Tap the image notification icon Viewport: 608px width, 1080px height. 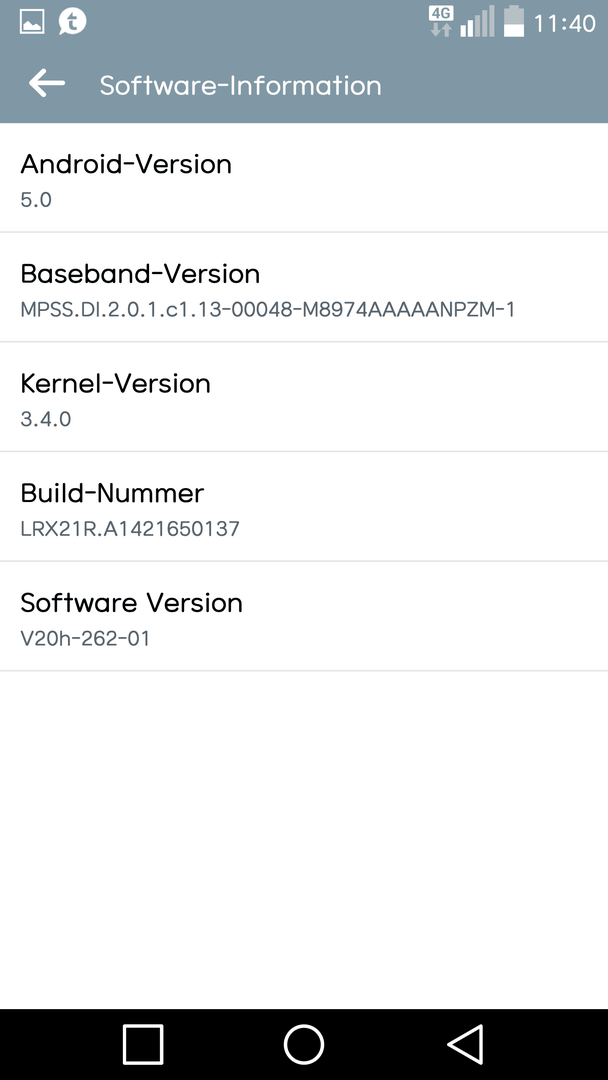pos(32,22)
